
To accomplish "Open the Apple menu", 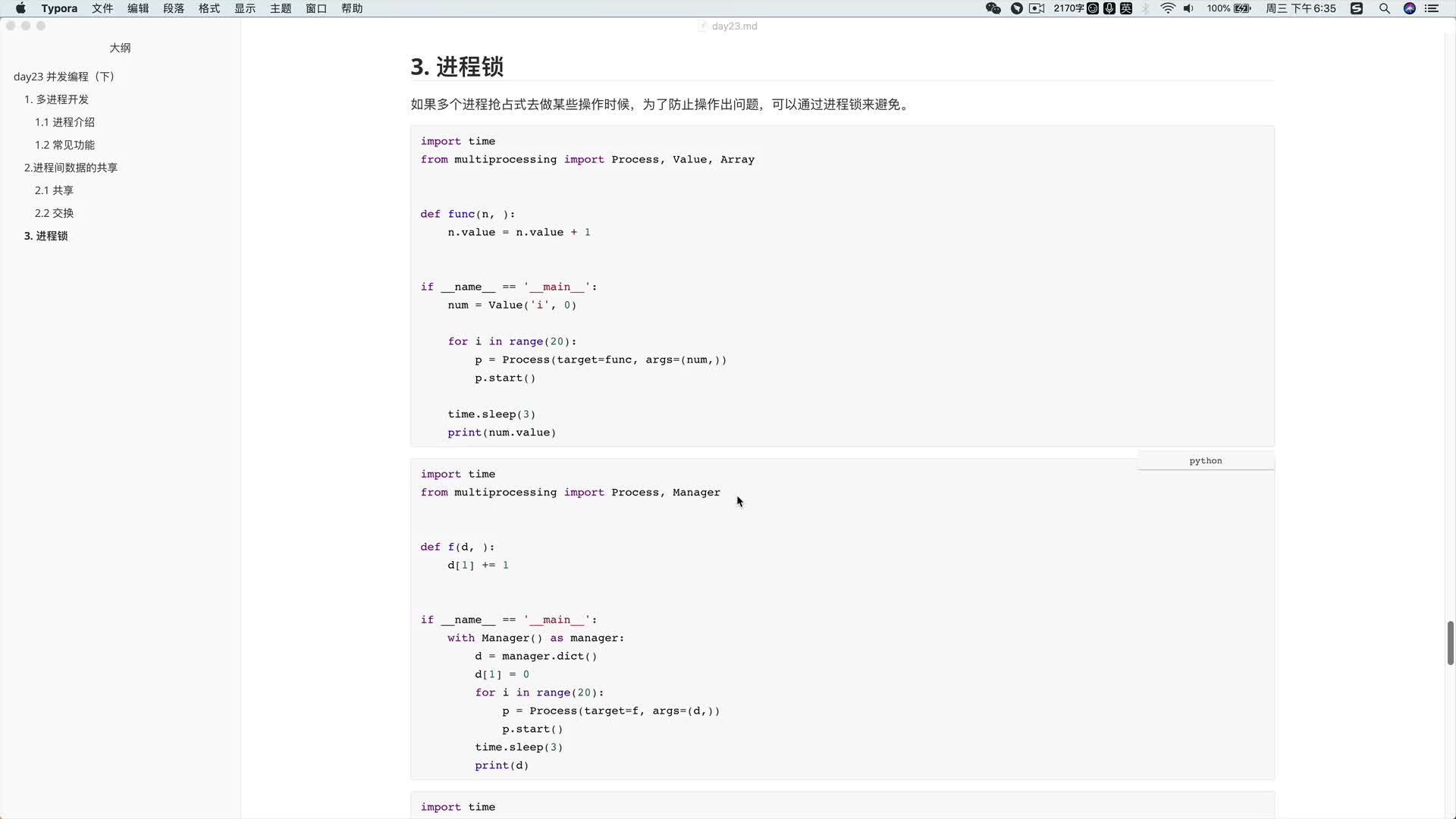I will [x=20, y=8].
